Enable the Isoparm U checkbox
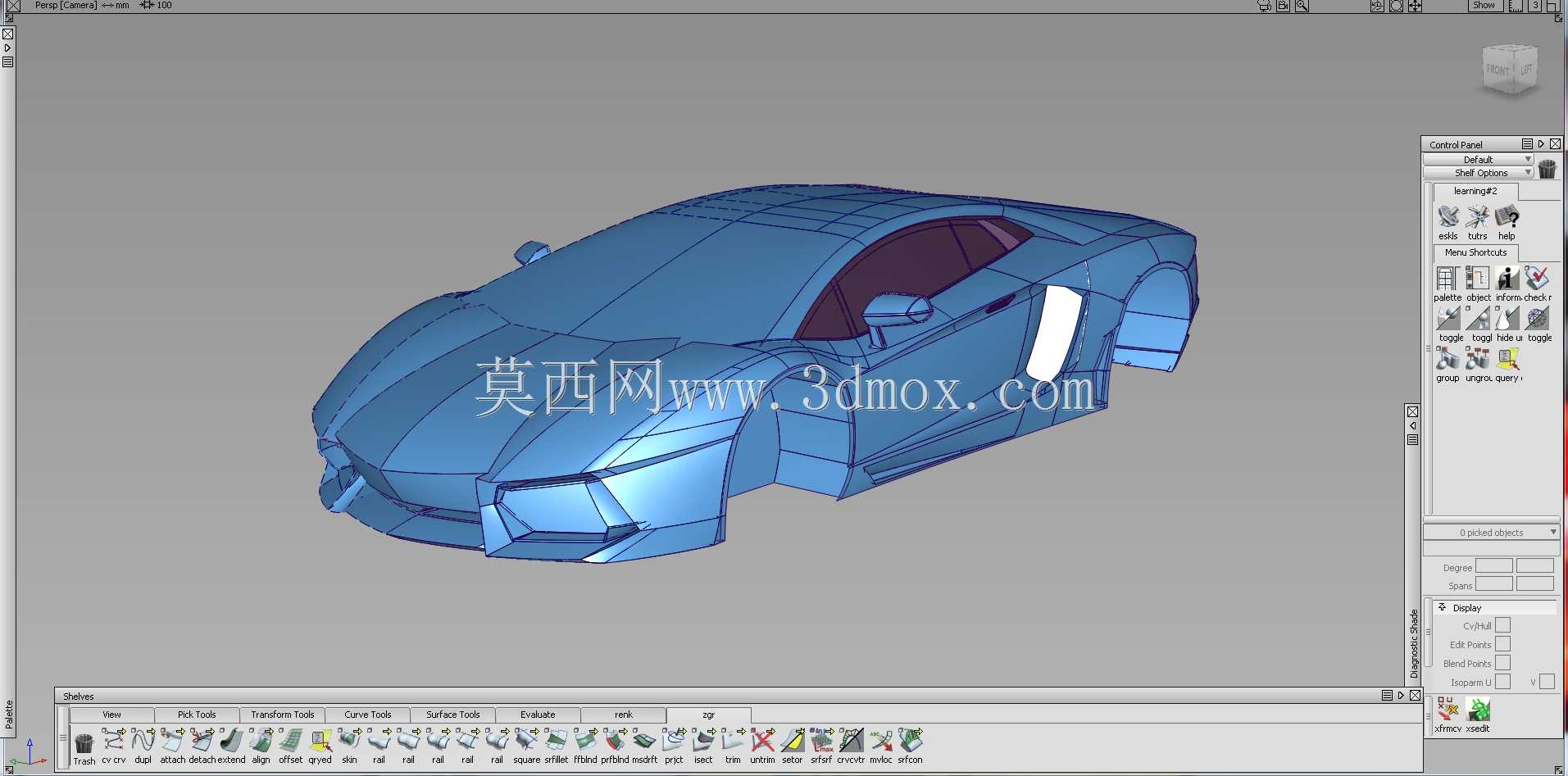 [x=1502, y=682]
